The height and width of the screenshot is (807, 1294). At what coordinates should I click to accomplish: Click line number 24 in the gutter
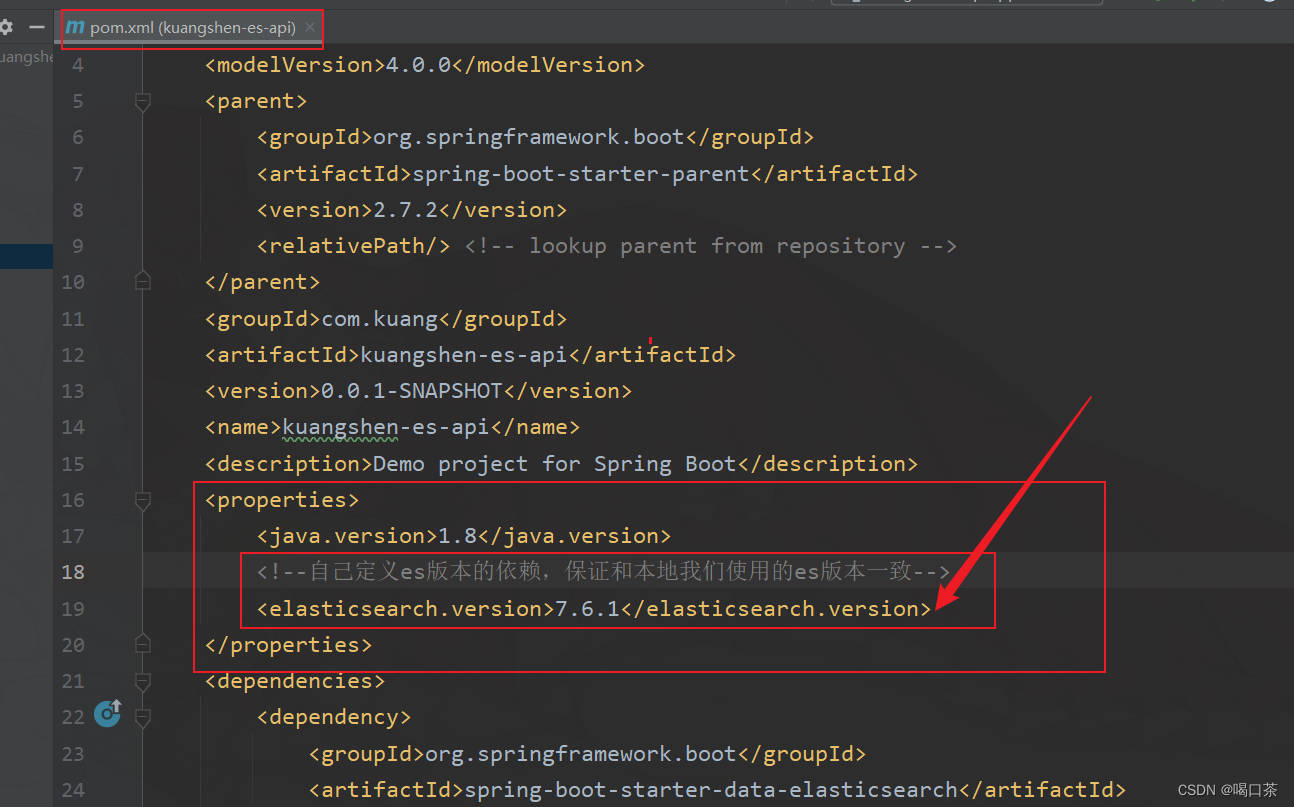coord(73,790)
